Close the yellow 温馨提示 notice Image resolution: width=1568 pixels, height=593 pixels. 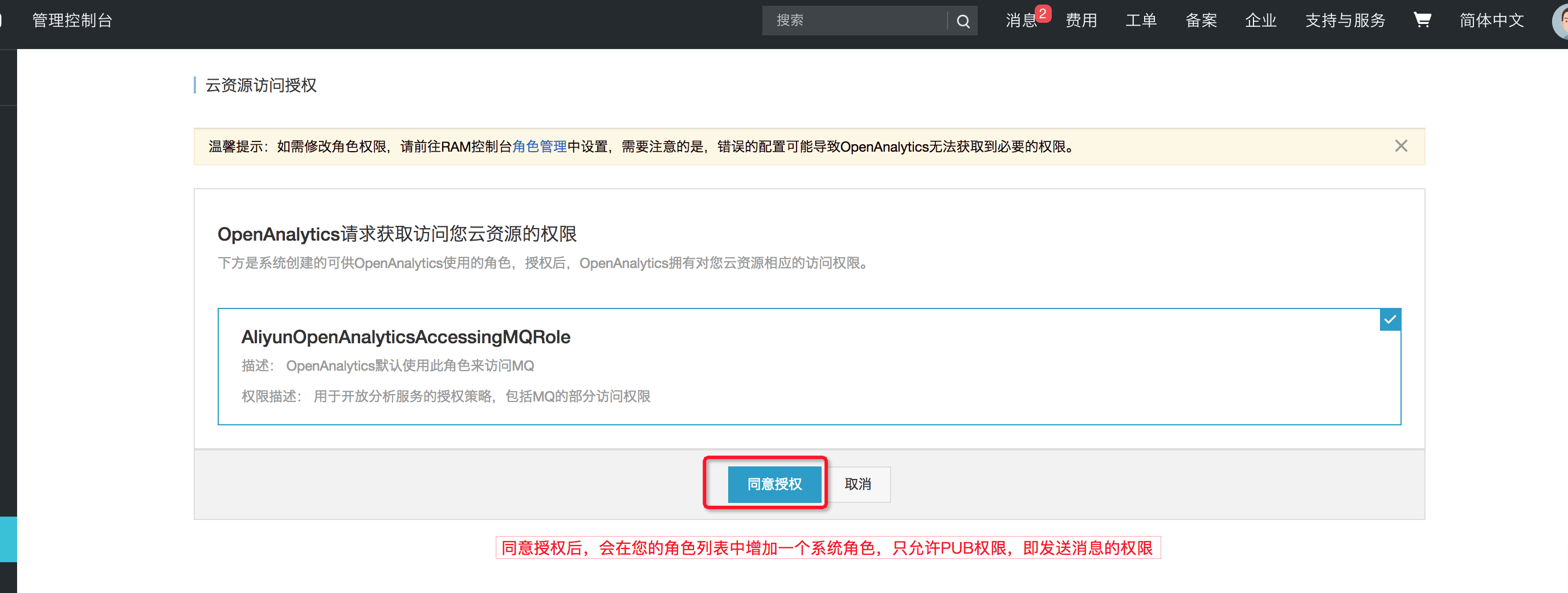click(x=1400, y=145)
